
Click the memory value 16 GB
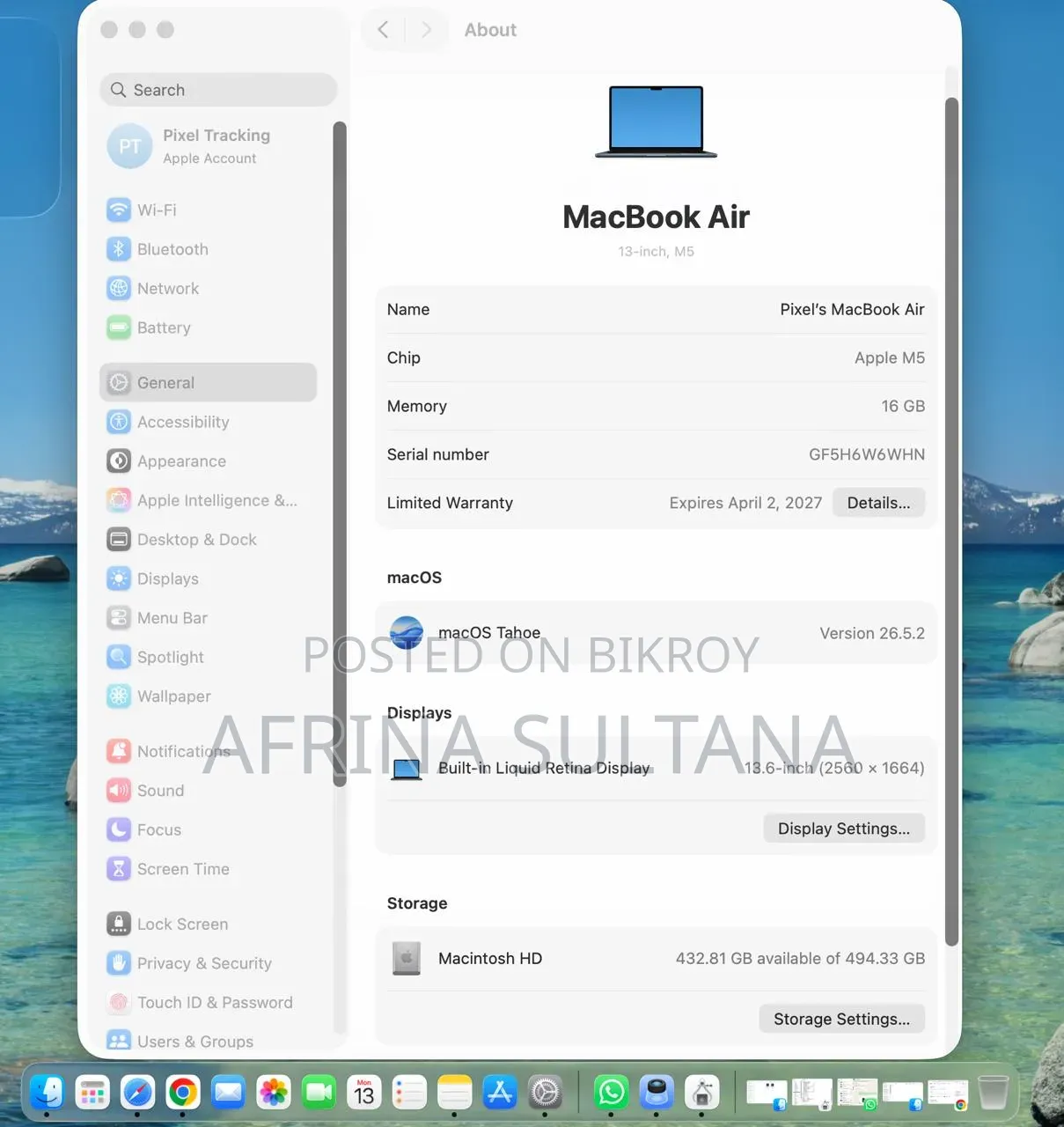[x=903, y=407]
